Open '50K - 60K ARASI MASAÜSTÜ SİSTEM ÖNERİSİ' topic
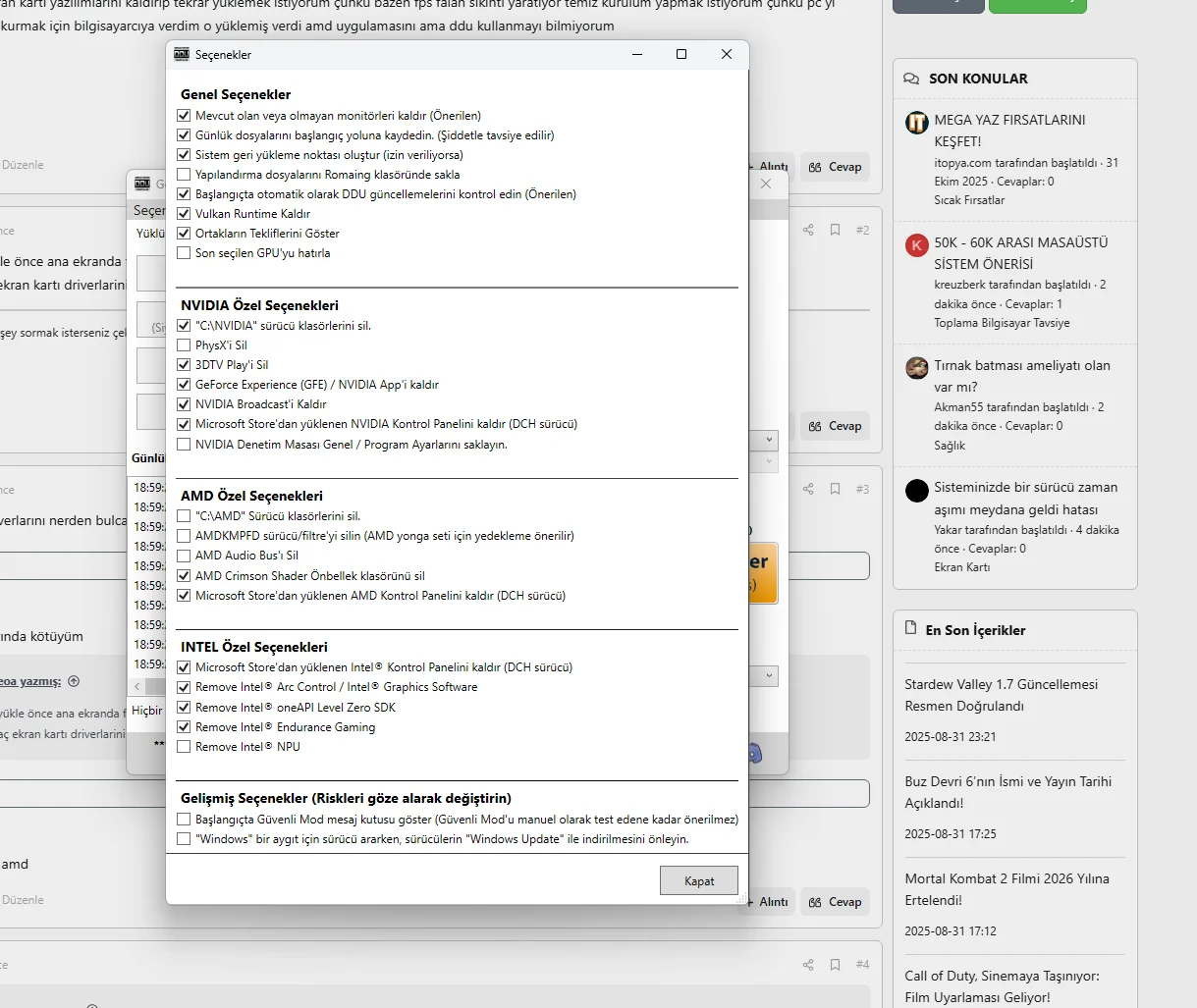The height and width of the screenshot is (1008, 1197). tap(1021, 253)
